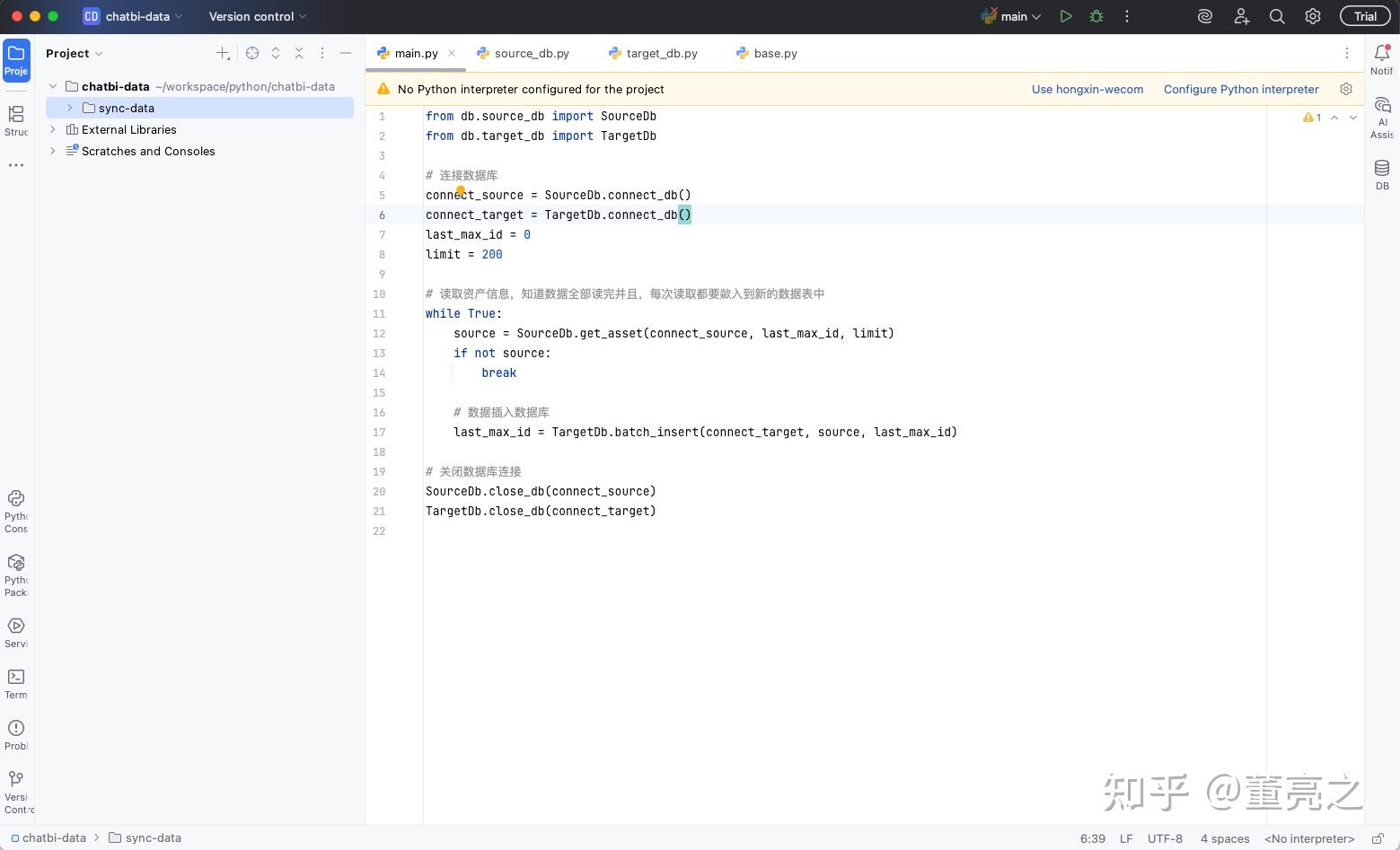Switch to the base.py tab
Screen dimensions: 1400x850
(x=767, y=53)
